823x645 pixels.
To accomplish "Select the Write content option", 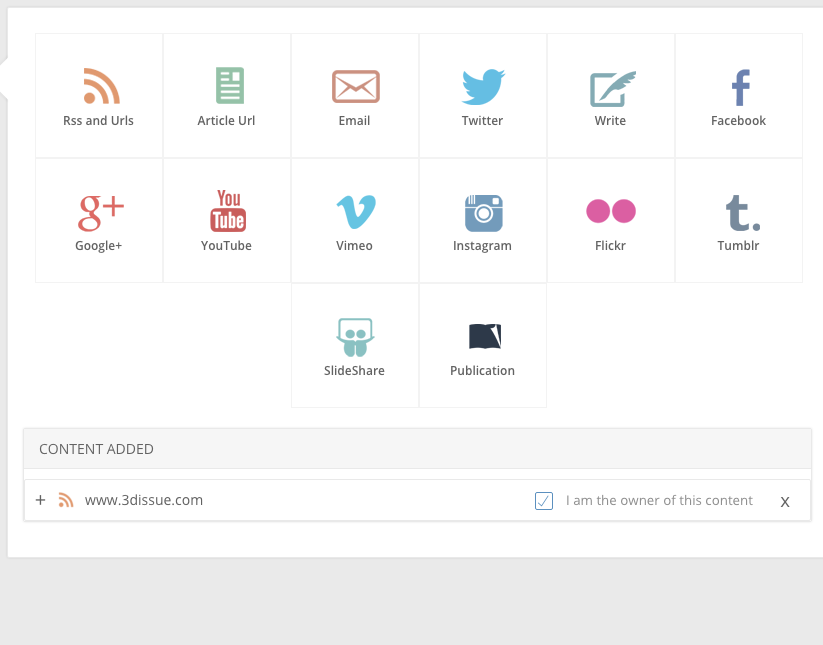I will coord(611,96).
